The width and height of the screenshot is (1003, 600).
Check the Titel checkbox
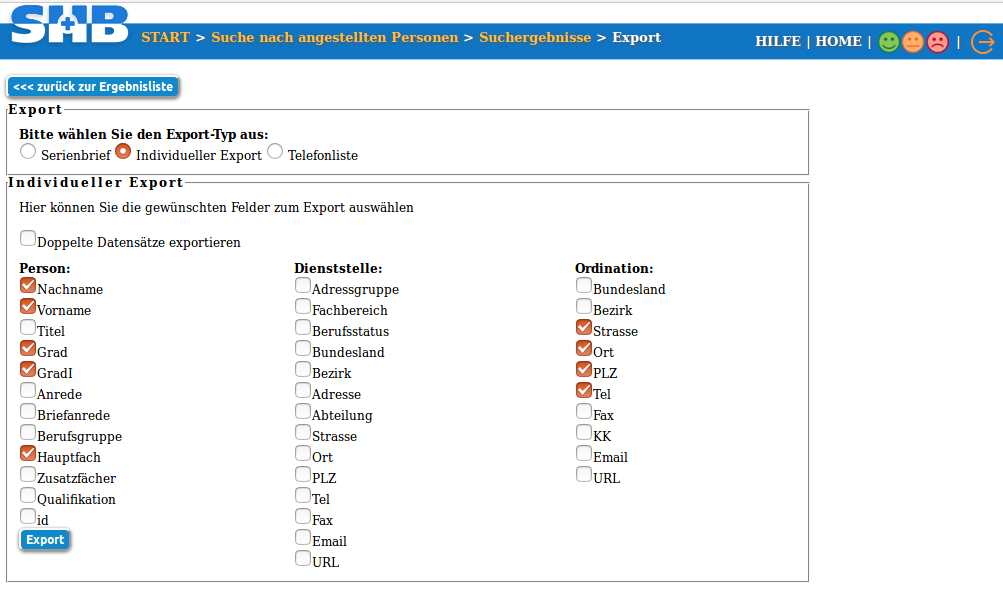(x=28, y=326)
